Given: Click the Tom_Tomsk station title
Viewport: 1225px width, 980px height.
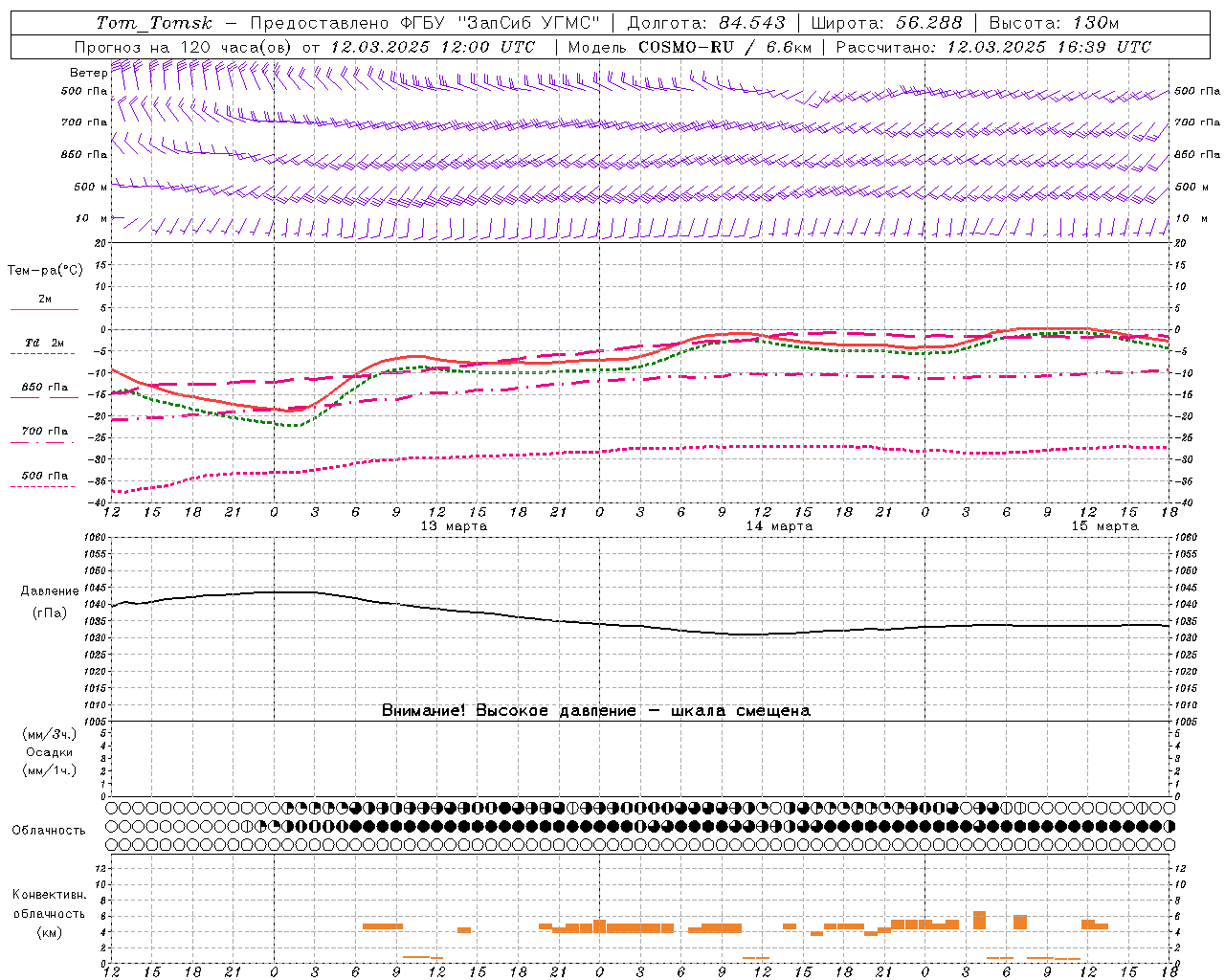Looking at the screenshot, I should pos(154,23).
